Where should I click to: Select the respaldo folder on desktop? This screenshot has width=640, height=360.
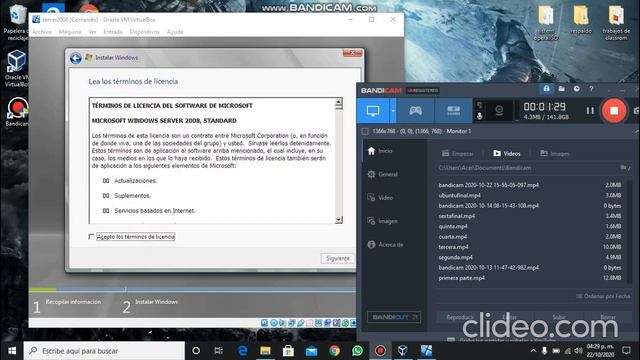(x=581, y=20)
